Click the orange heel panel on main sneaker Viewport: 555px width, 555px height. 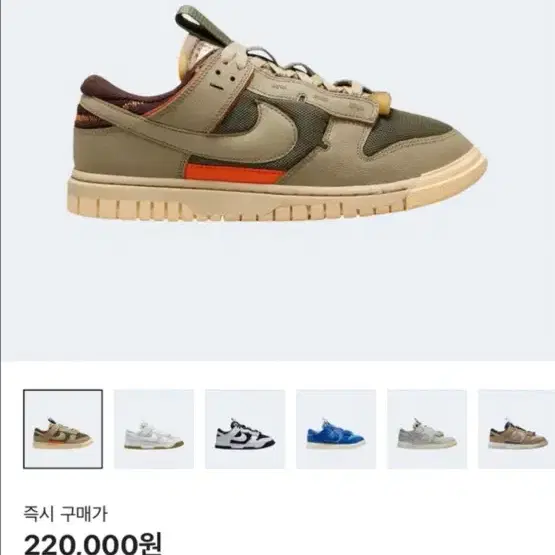click(234, 173)
